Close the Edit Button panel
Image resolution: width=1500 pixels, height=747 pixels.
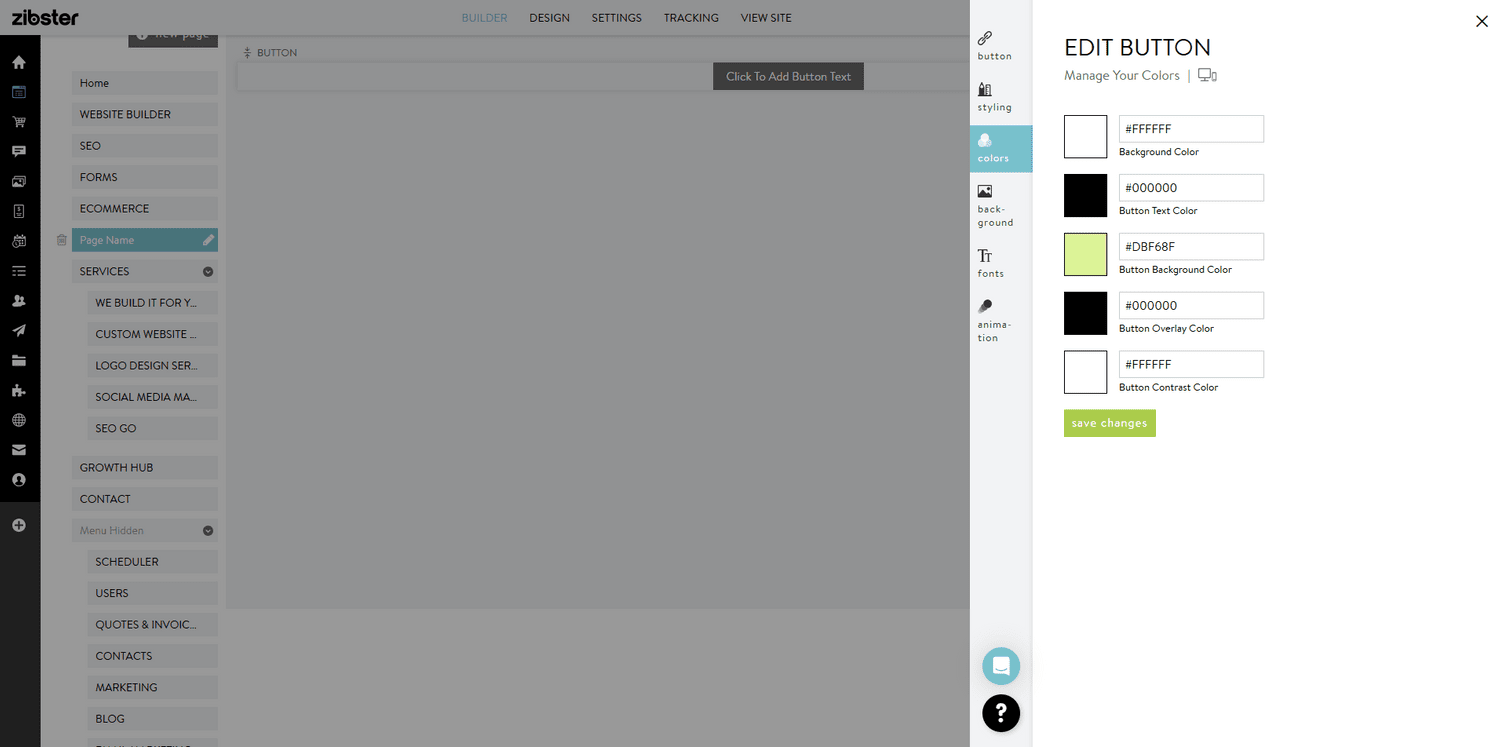coord(1481,21)
